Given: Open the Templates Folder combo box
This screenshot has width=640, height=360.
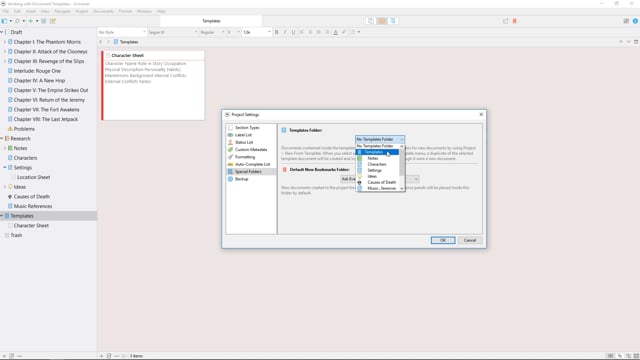Looking at the screenshot, I should point(380,139).
